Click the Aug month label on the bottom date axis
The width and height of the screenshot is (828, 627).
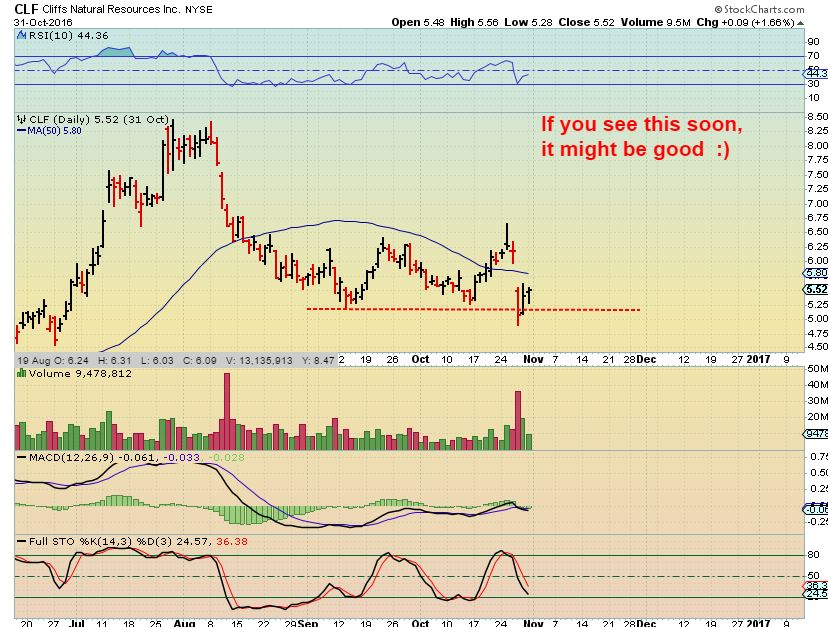tap(184, 623)
